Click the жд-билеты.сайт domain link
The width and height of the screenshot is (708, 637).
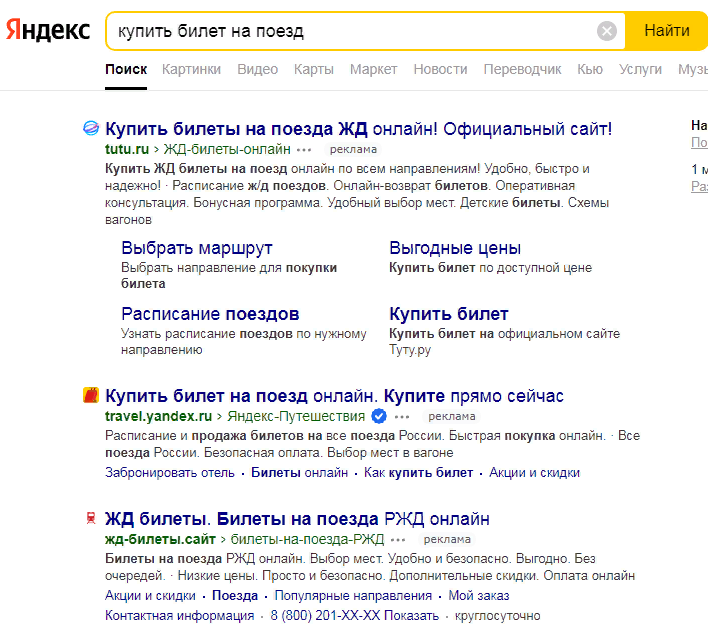click(160, 539)
